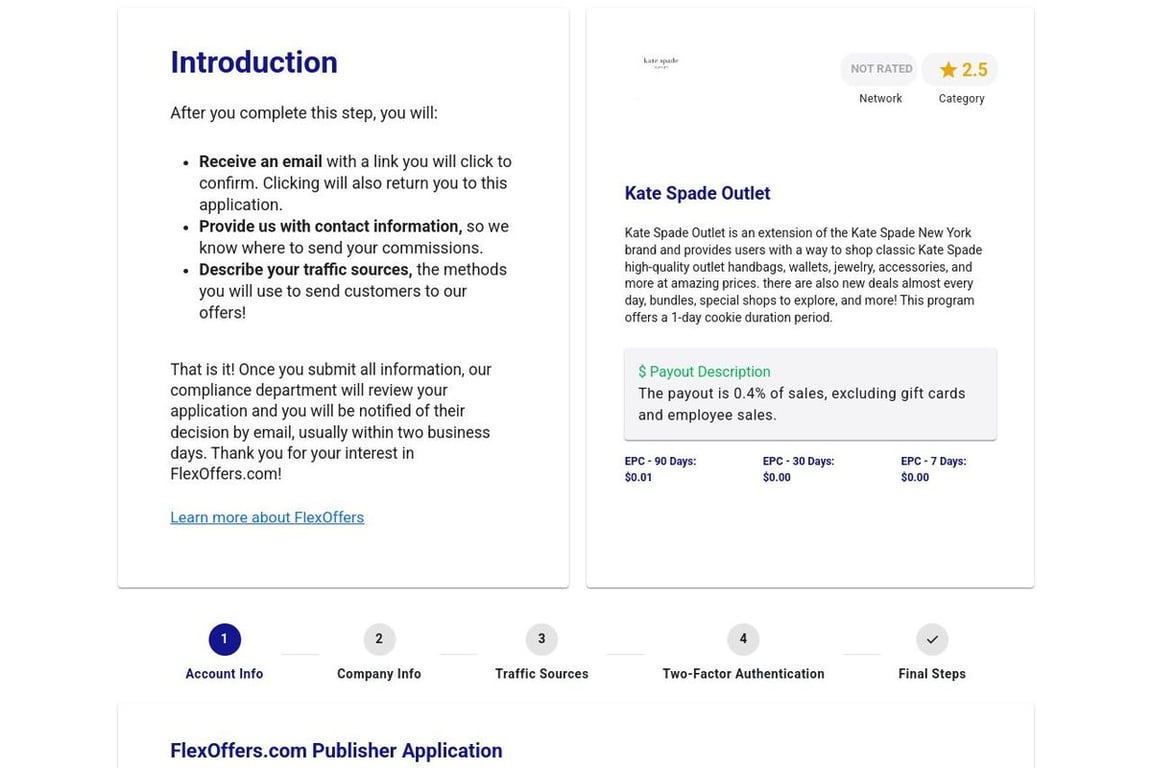Viewport: 1152px width, 768px height.
Task: Click the 'EPC - 90 Days:' label
Action: [660, 462]
